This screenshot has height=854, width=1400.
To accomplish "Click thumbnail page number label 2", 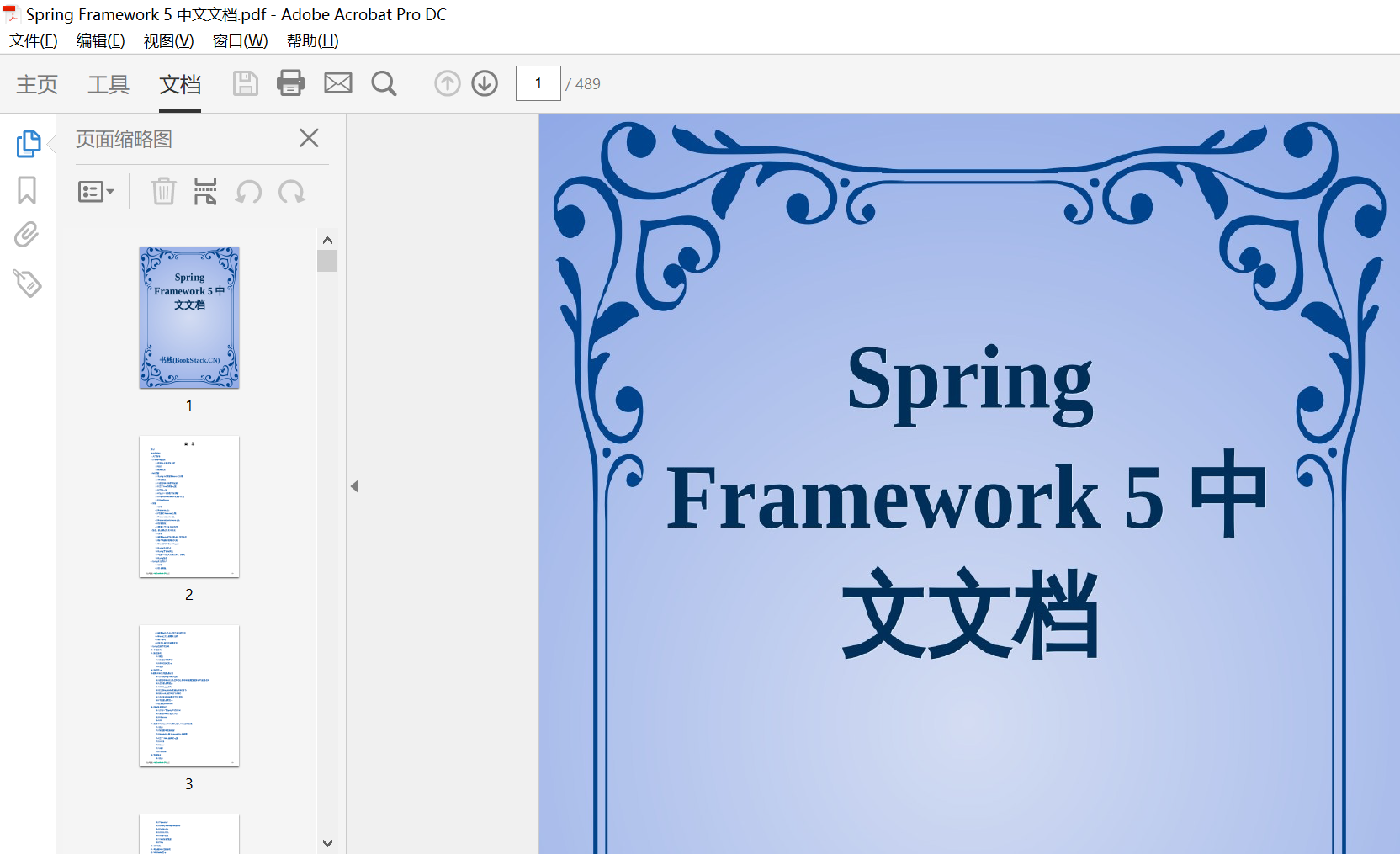I will (189, 595).
